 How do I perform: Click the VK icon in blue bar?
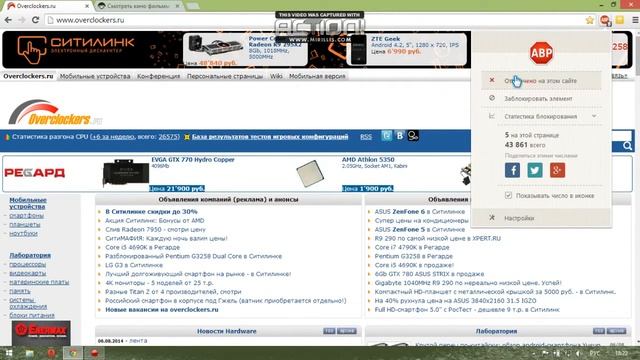(400, 136)
